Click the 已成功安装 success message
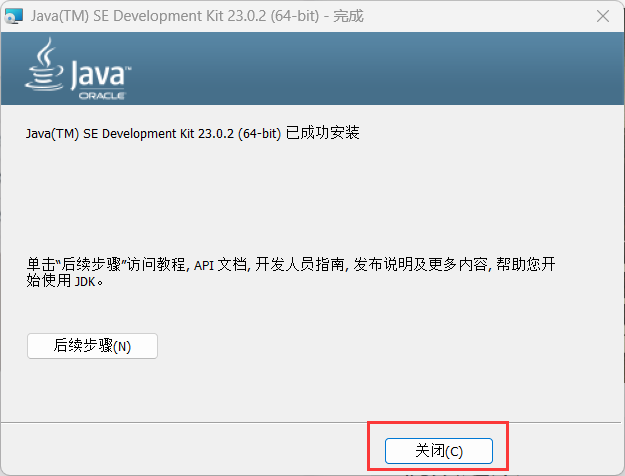This screenshot has width=625, height=476. (x=323, y=133)
